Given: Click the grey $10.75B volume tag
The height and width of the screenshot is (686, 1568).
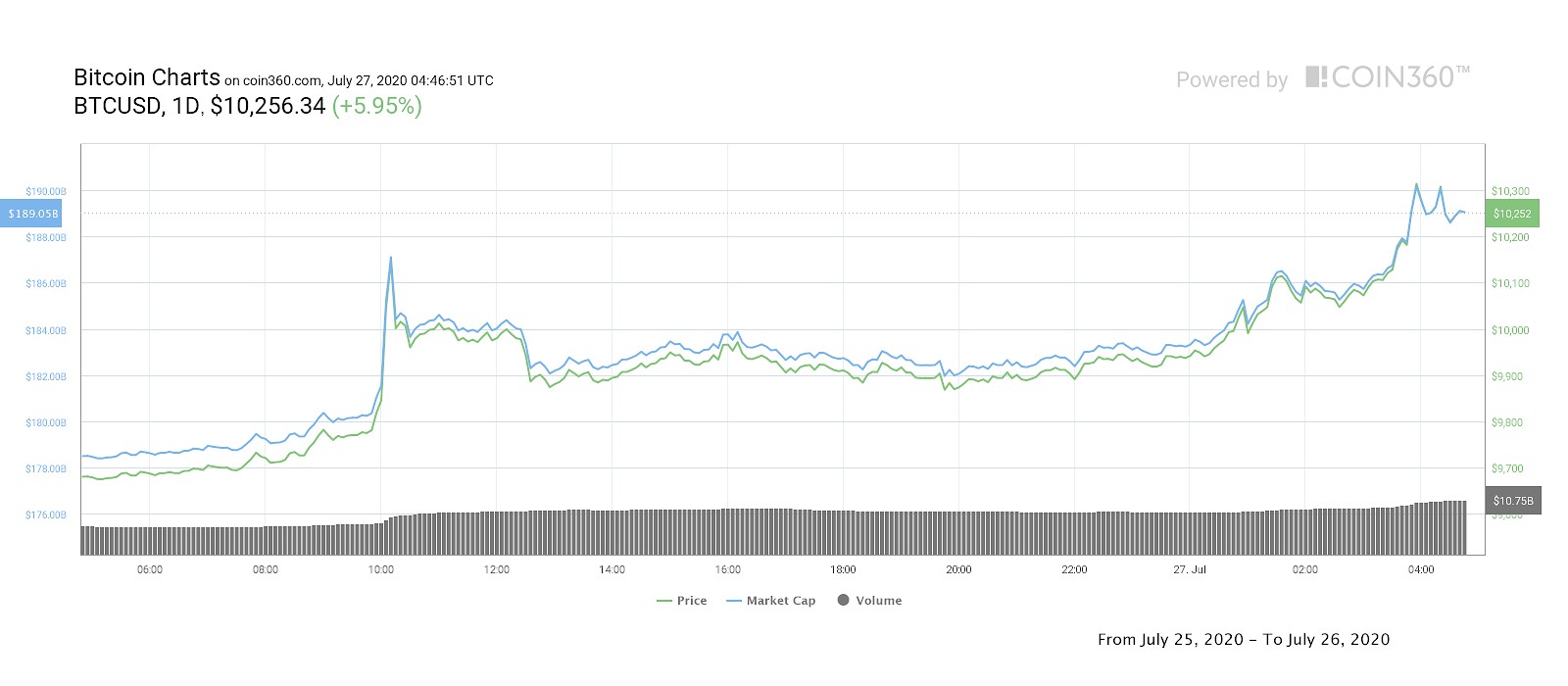Looking at the screenshot, I should 1513,501.
